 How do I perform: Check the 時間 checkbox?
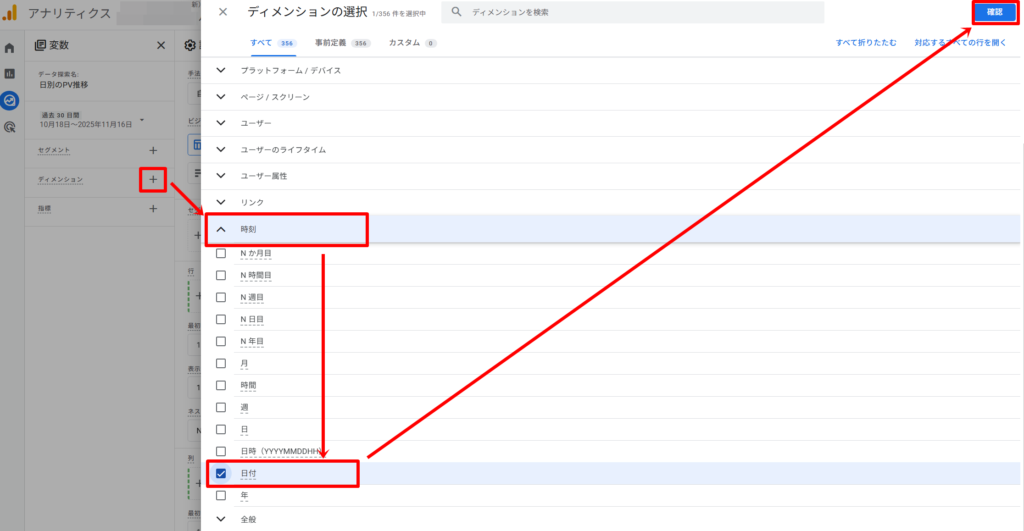tap(221, 385)
